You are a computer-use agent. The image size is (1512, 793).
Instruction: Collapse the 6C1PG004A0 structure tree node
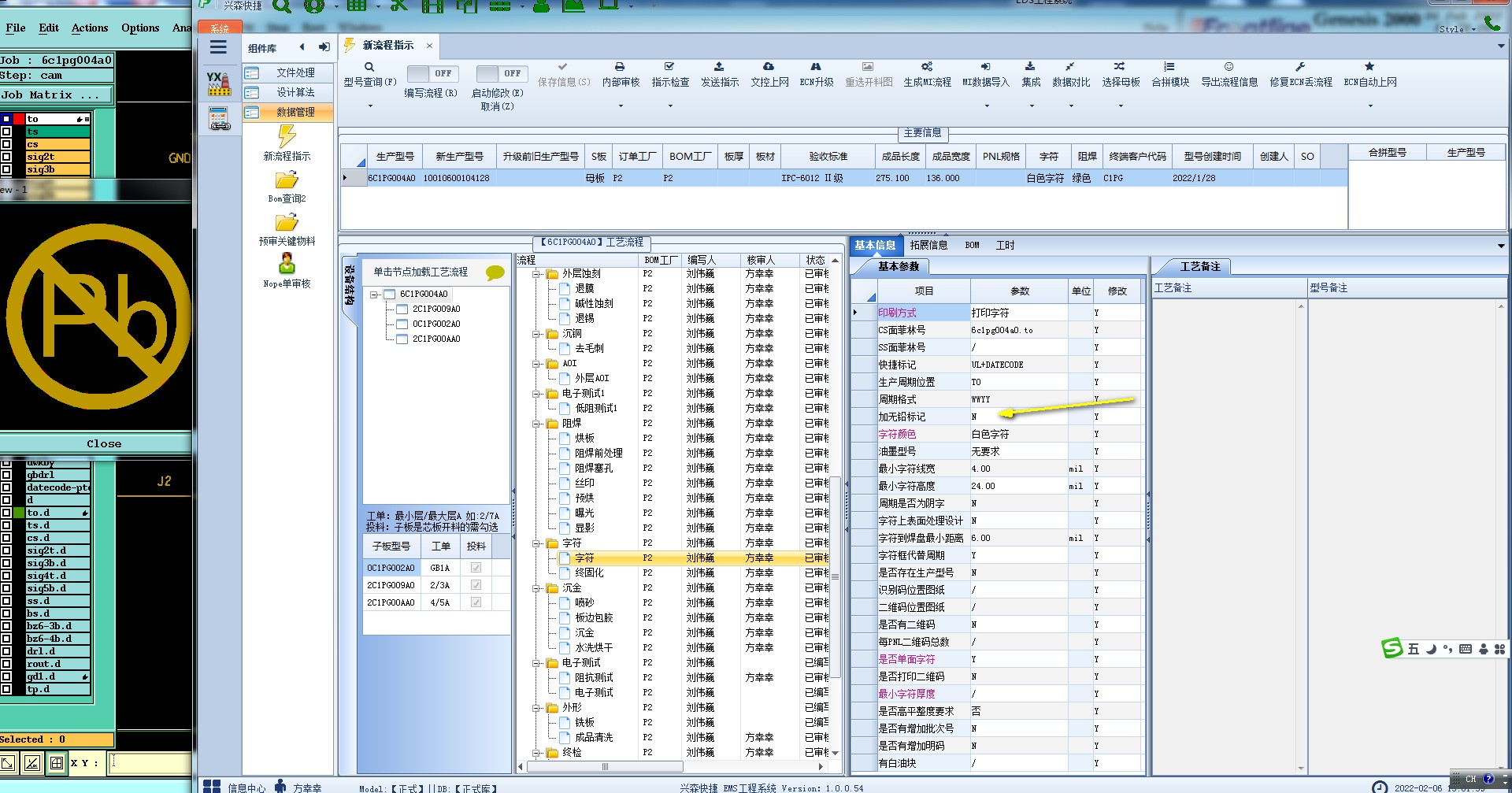[x=374, y=295]
